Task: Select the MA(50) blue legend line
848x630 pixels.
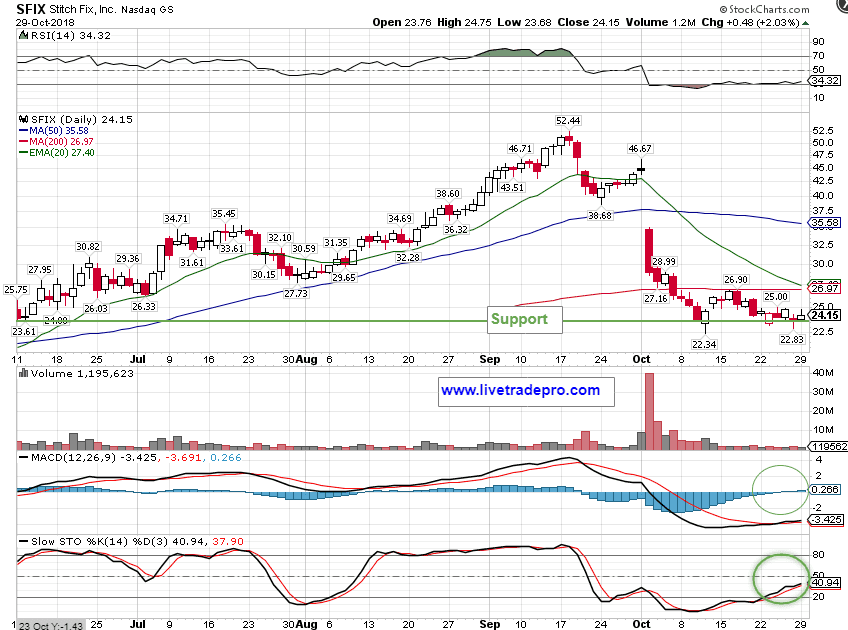Action: pyautogui.click(x=22, y=130)
